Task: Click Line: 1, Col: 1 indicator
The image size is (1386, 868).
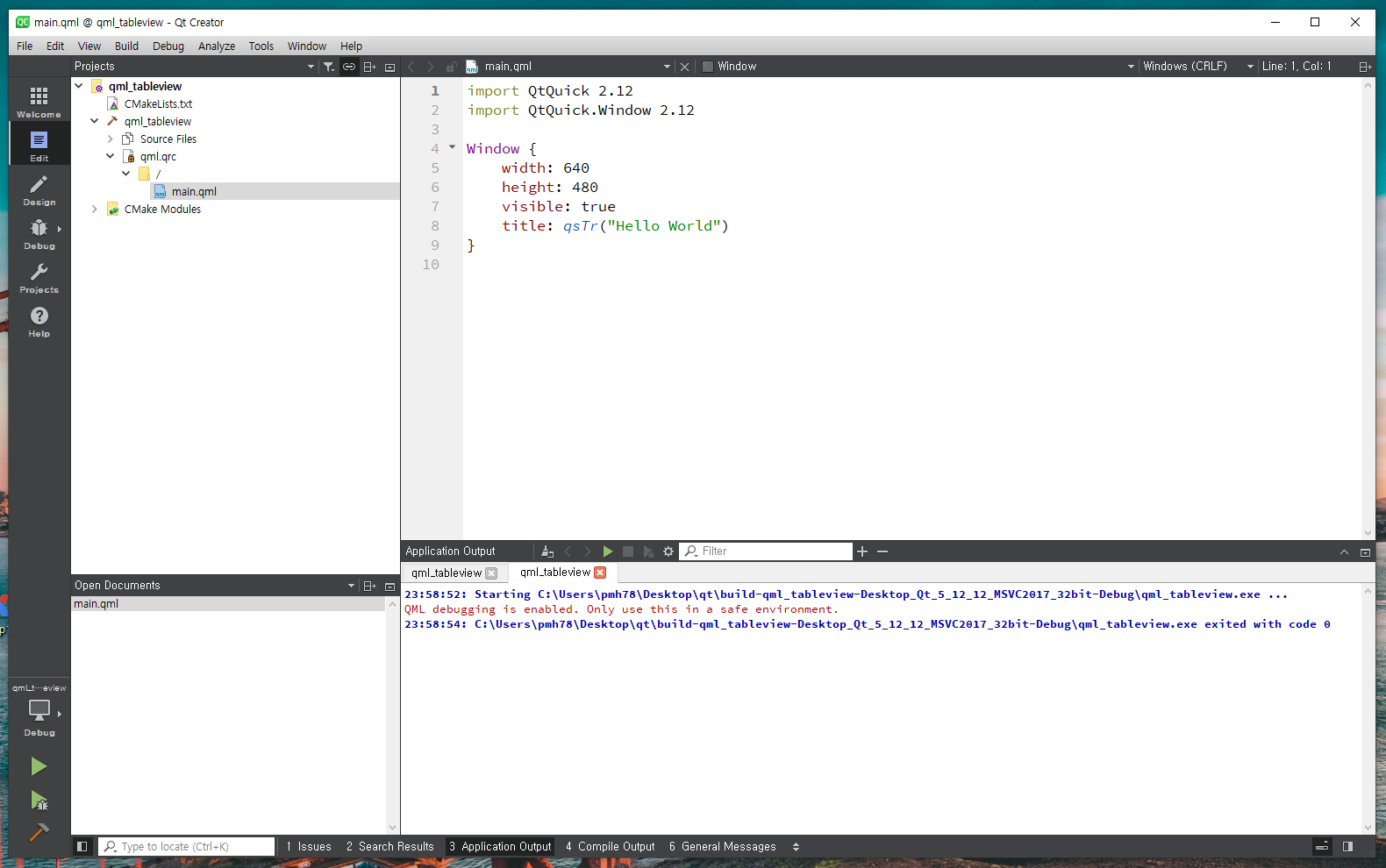Action: pos(1297,67)
